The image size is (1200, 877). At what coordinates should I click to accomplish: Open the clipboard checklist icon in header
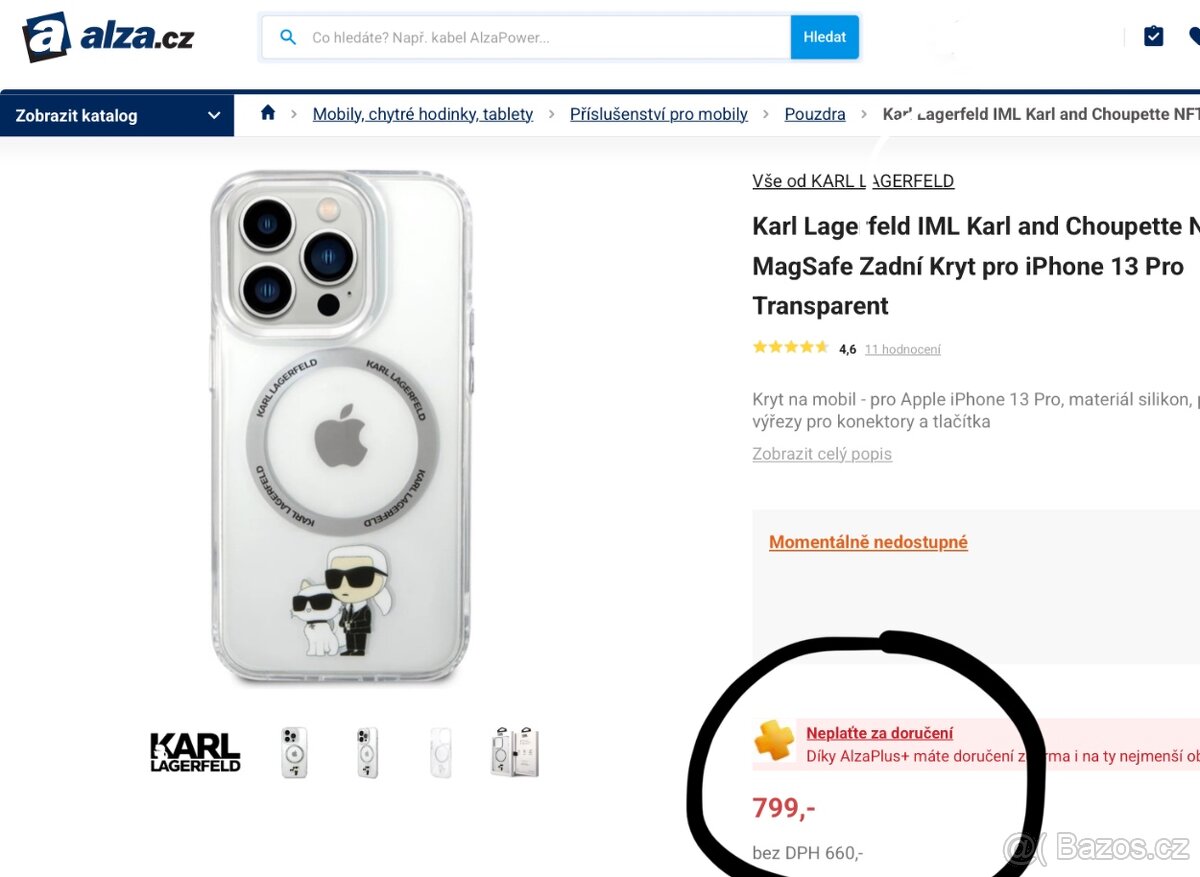click(x=1153, y=37)
